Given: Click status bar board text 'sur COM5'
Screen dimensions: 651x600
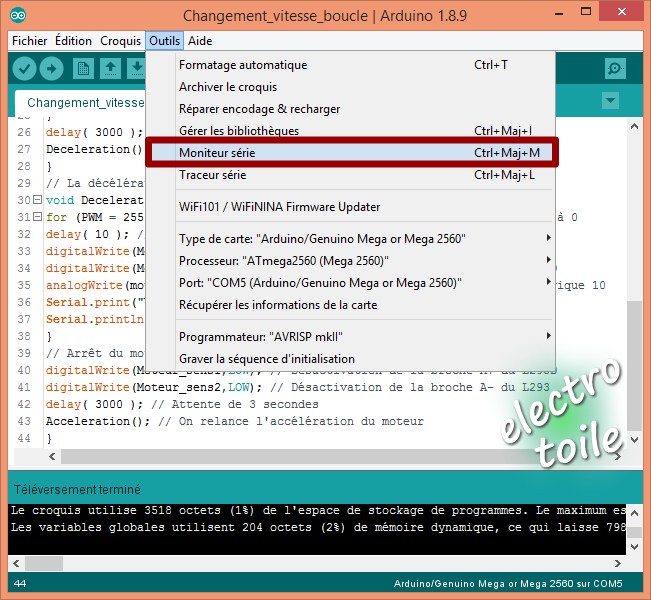Looking at the screenshot, I should coord(600,584).
